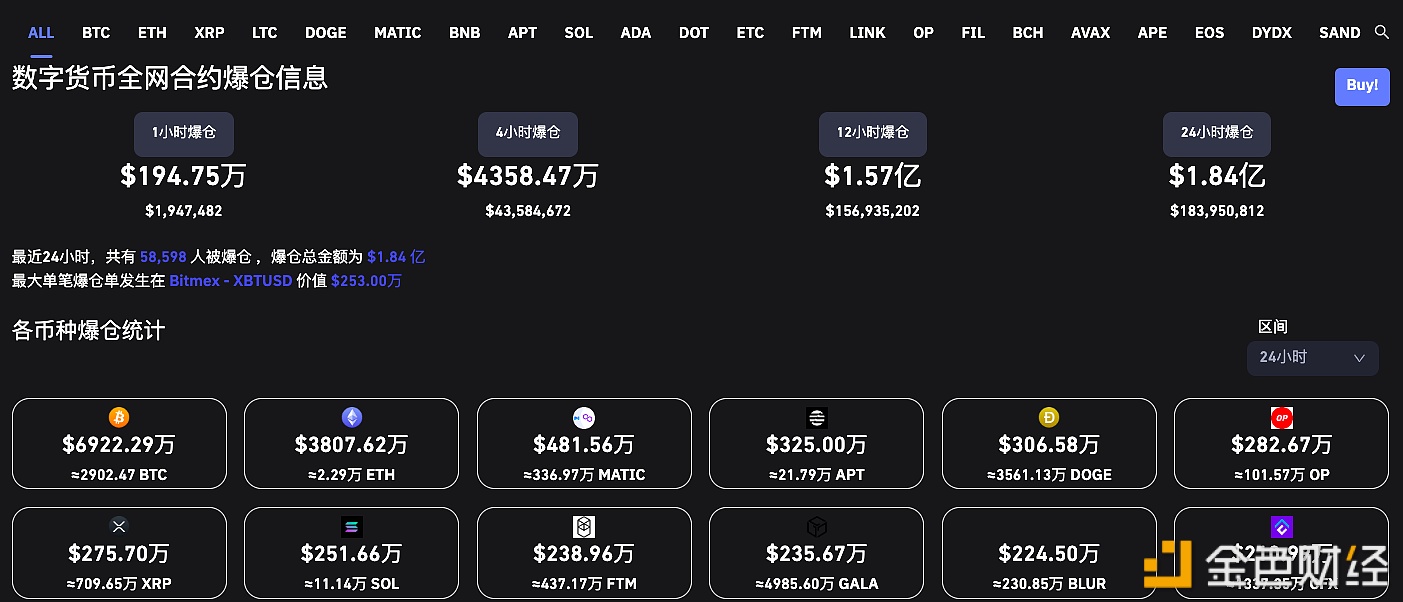Image resolution: width=1403 pixels, height=602 pixels.
Task: Click the Solana coin icon
Action: coord(351,526)
